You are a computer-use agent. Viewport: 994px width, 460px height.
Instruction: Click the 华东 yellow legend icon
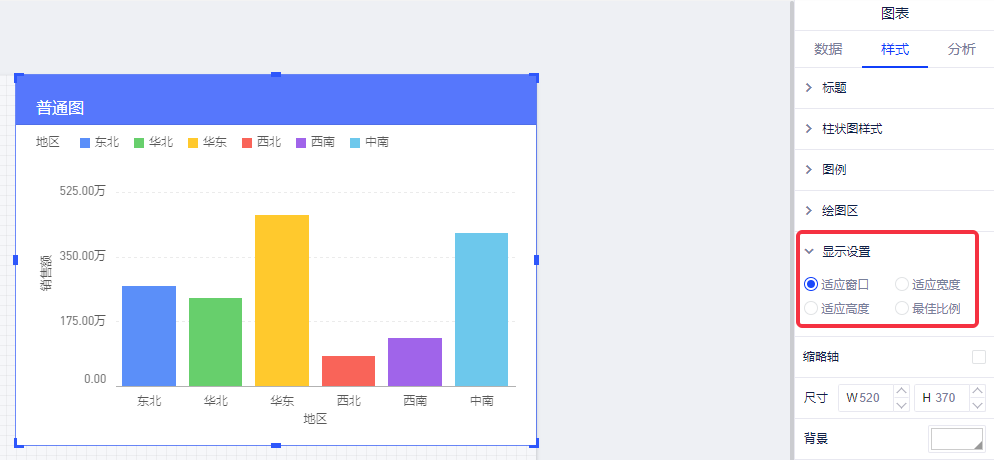pyautogui.click(x=193, y=142)
